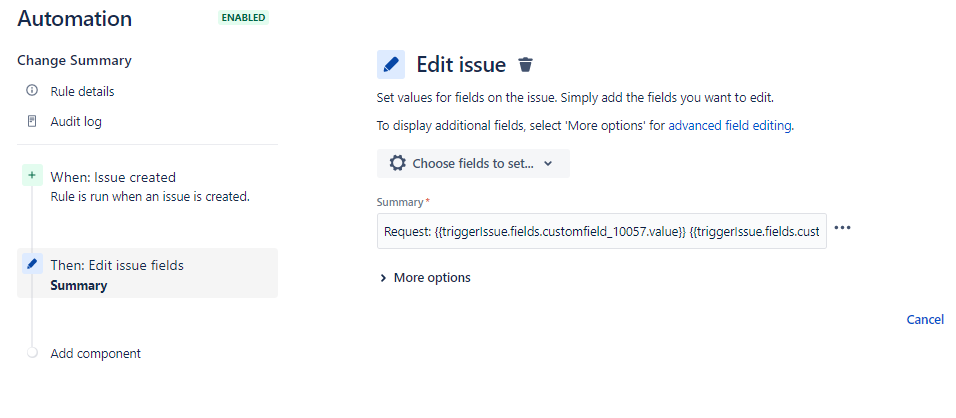
Task: Click the info icon beside Rule details
Action: (x=32, y=91)
